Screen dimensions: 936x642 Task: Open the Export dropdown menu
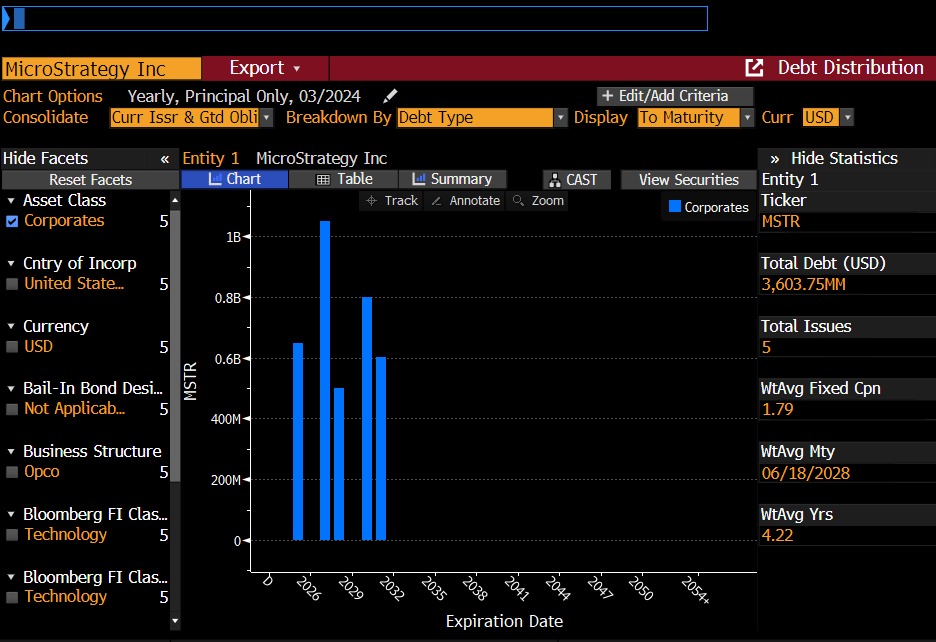pyautogui.click(x=265, y=67)
